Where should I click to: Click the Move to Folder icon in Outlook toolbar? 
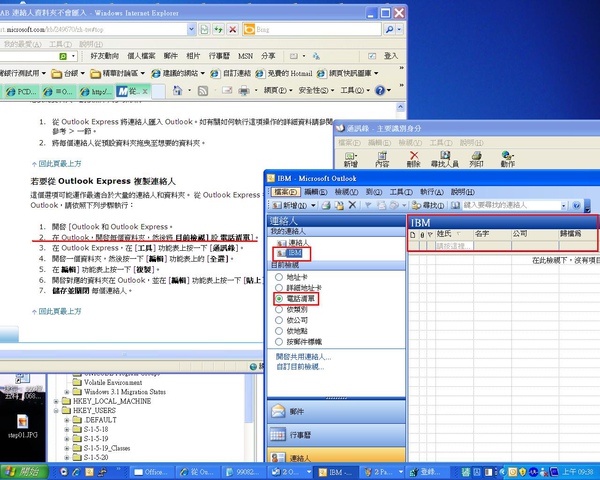[339, 206]
